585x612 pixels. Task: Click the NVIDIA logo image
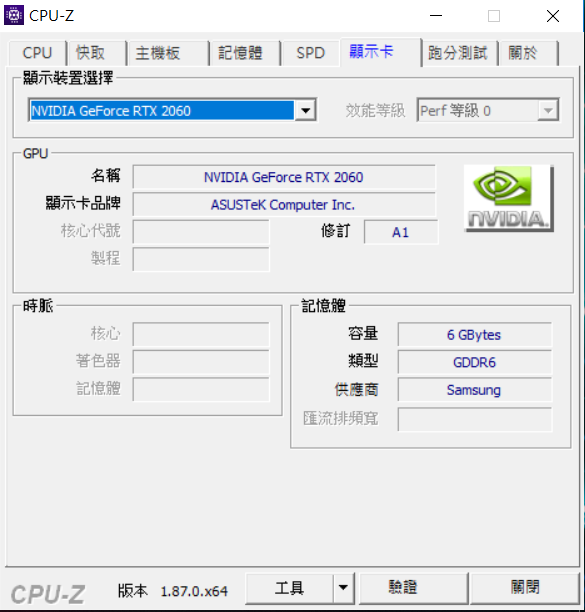(509, 198)
